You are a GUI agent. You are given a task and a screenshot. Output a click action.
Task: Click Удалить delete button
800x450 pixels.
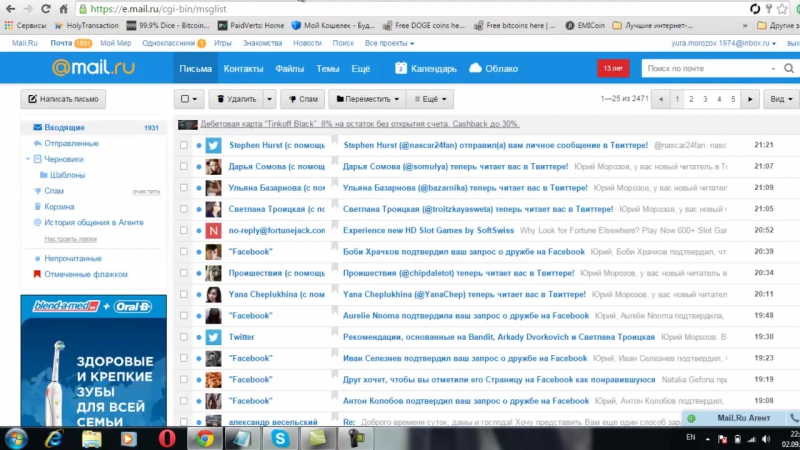tap(237, 99)
